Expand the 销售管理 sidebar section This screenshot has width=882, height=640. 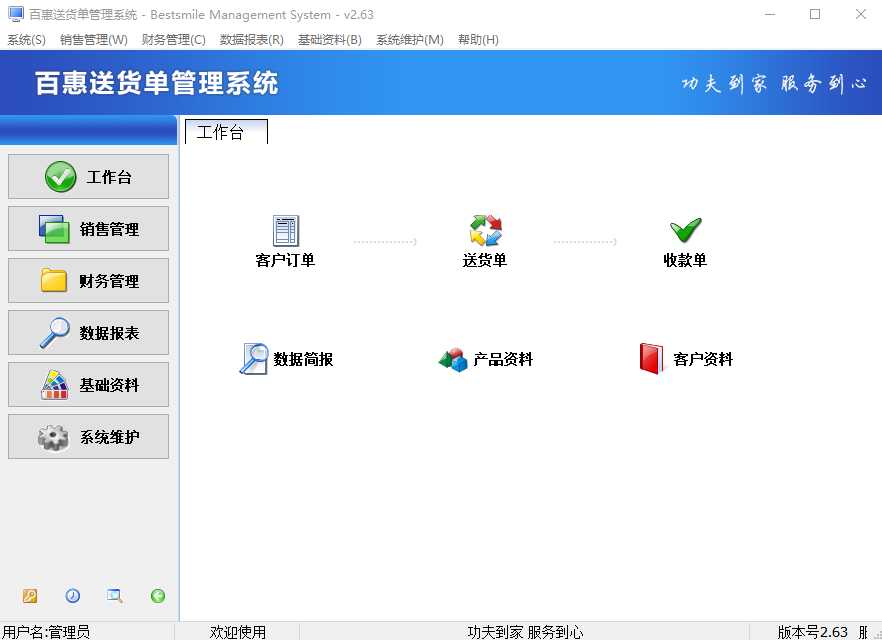pos(88,229)
